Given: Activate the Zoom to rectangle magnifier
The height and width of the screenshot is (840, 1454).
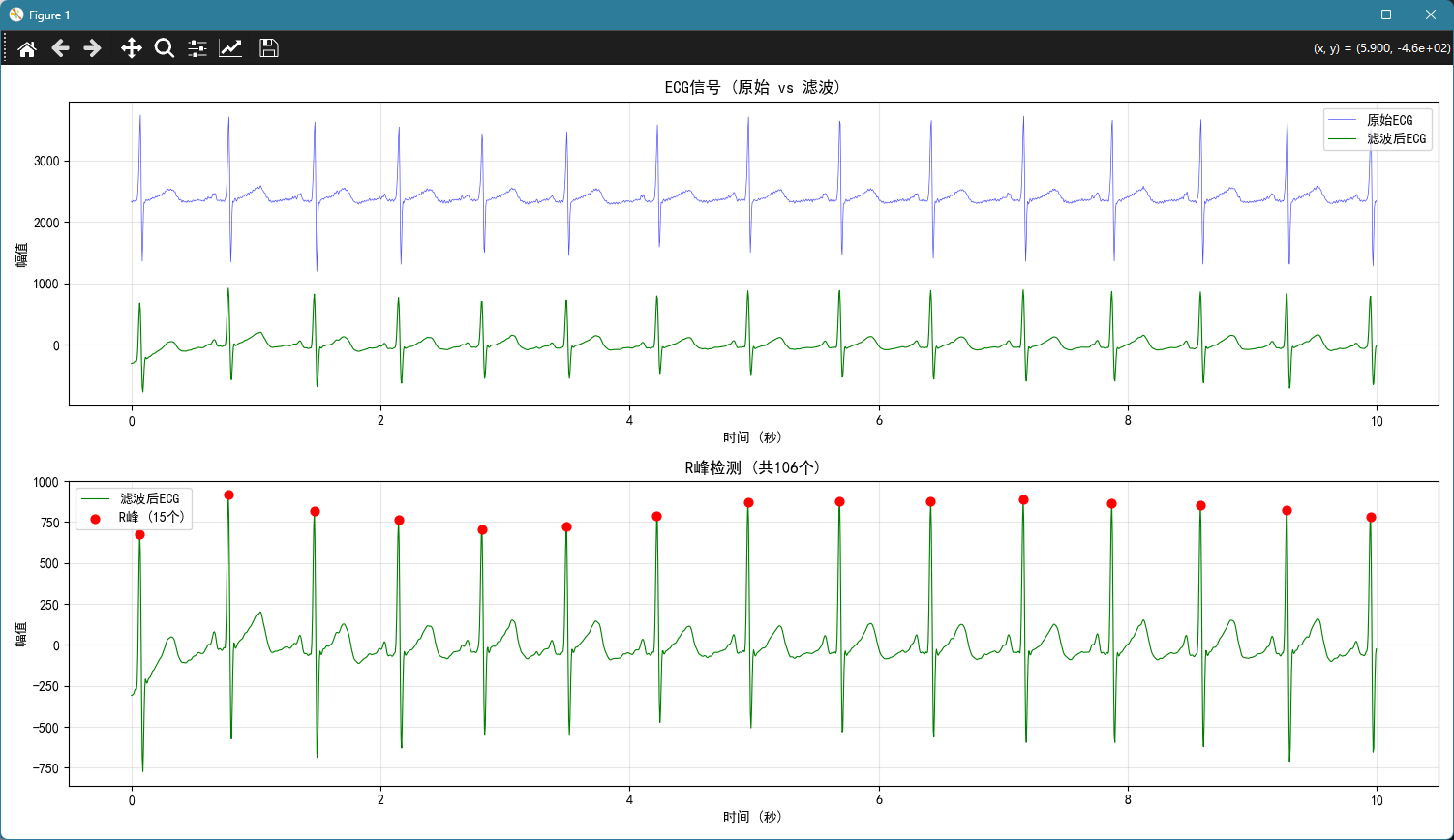Looking at the screenshot, I should pyautogui.click(x=165, y=48).
